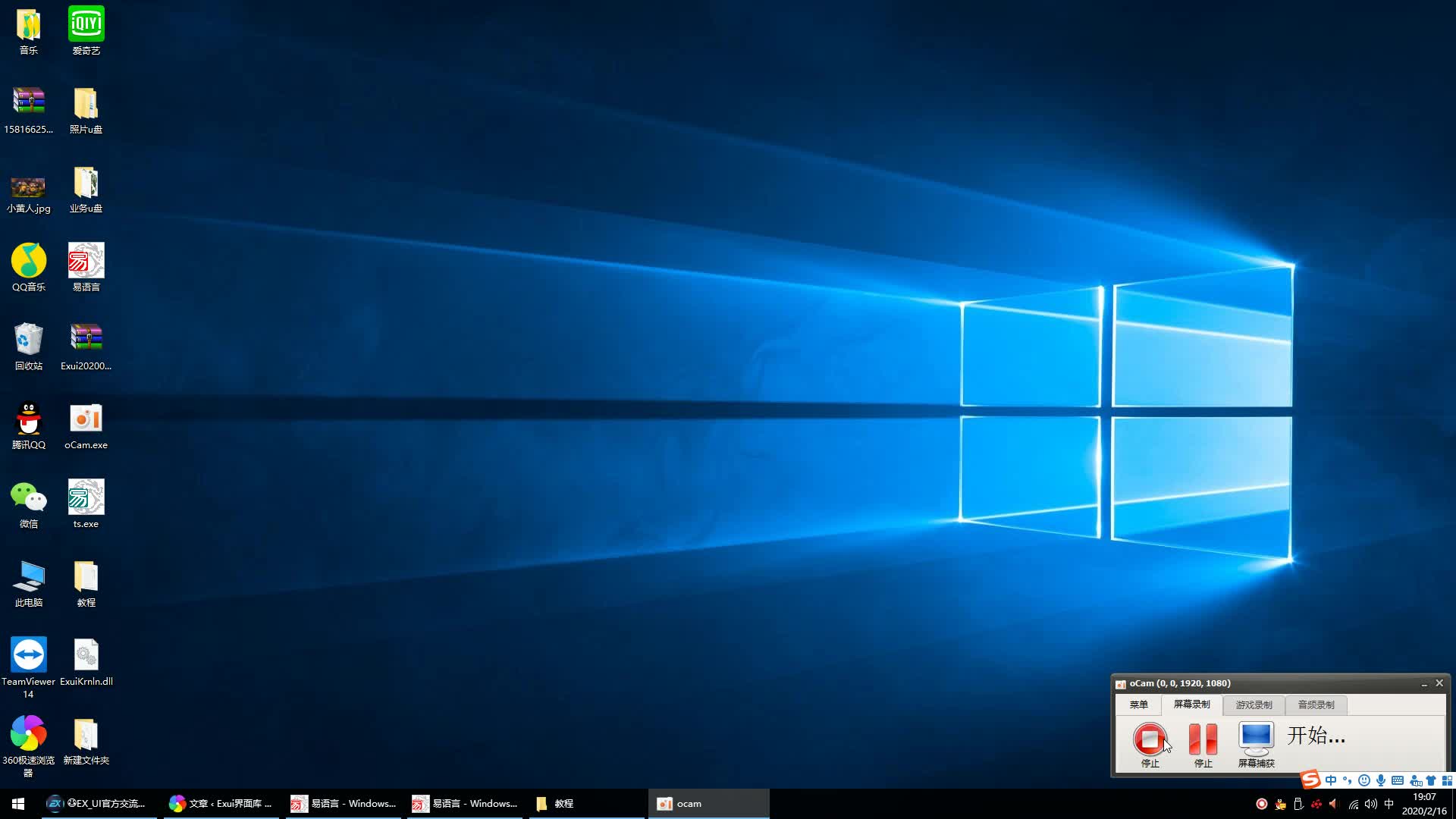Toggle Sogou Chinese/English mode 中 button
This screenshot has width=1456, height=819.
(1331, 780)
